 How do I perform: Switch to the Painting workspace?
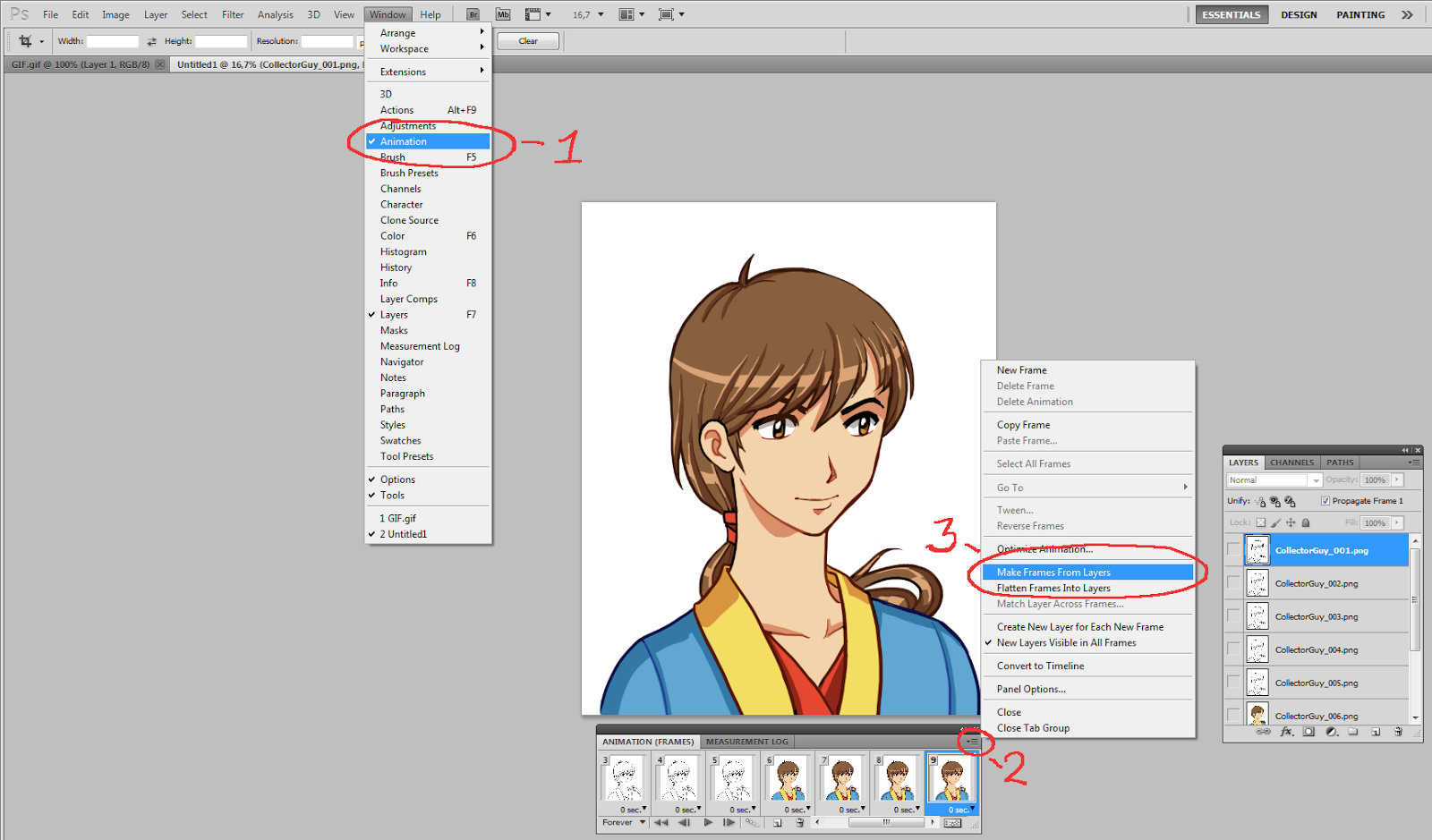point(1360,14)
